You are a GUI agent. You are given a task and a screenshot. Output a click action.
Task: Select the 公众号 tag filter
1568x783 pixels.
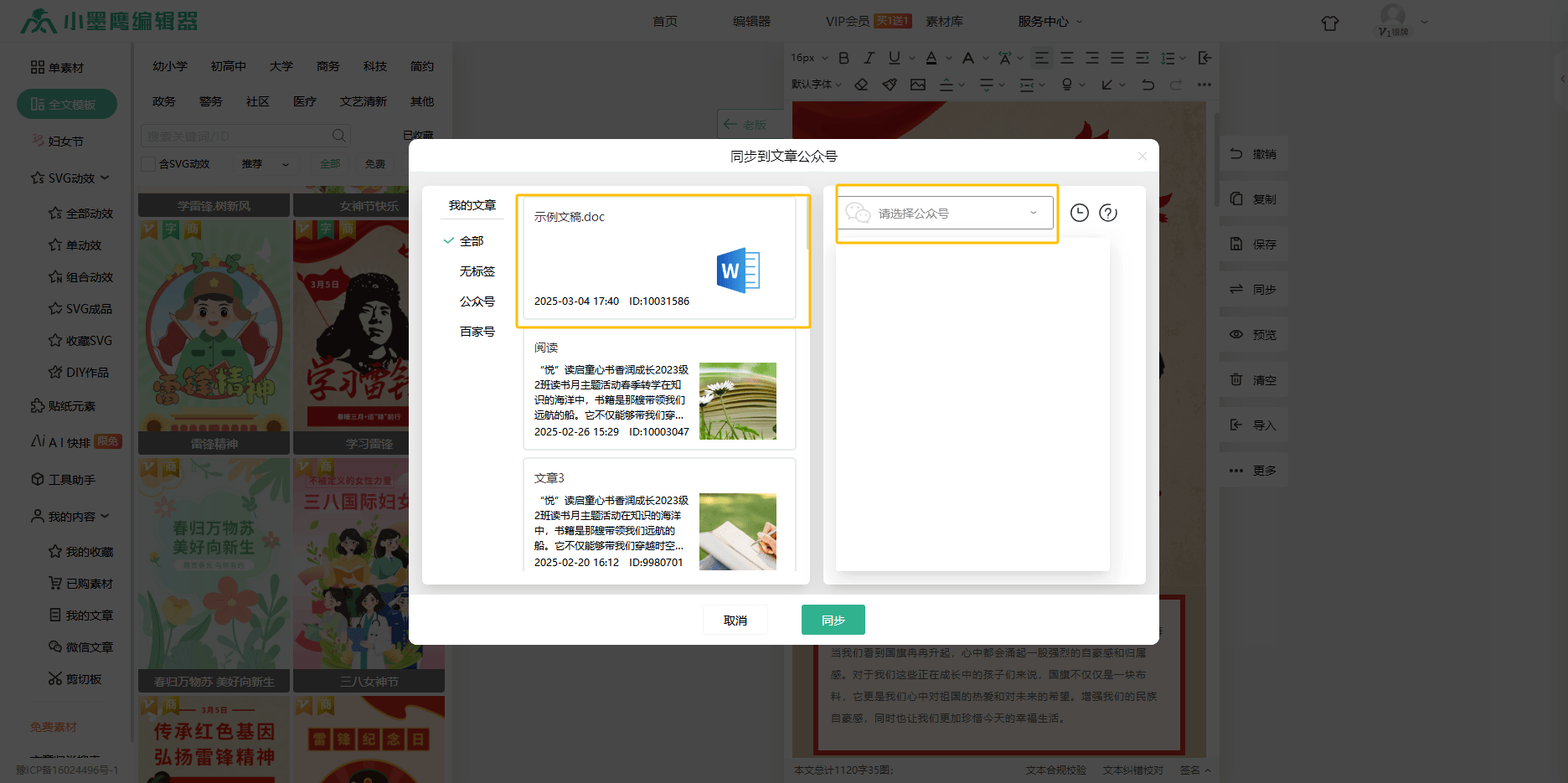[x=477, y=301]
